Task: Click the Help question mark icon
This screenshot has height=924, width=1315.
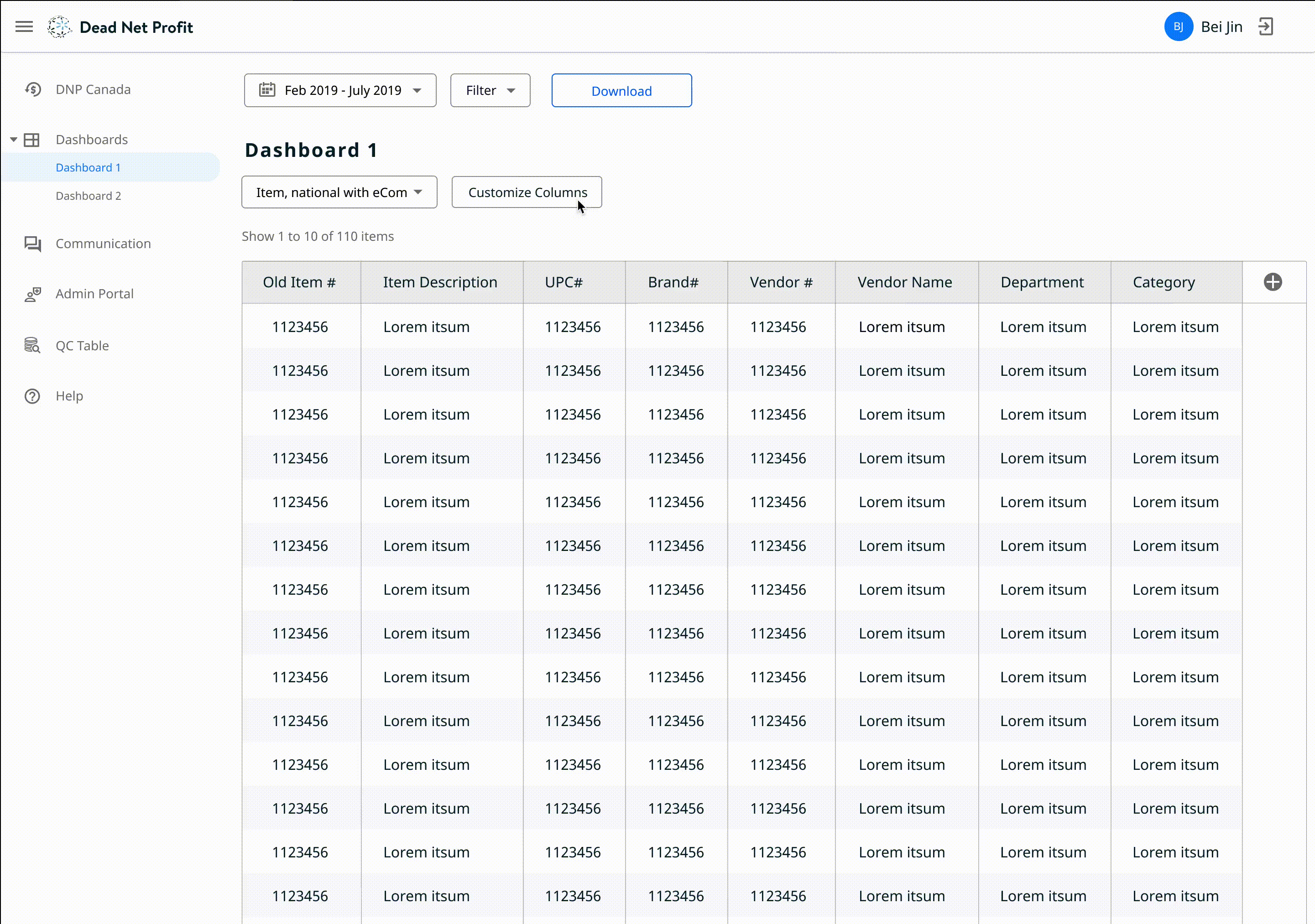Action: (33, 396)
